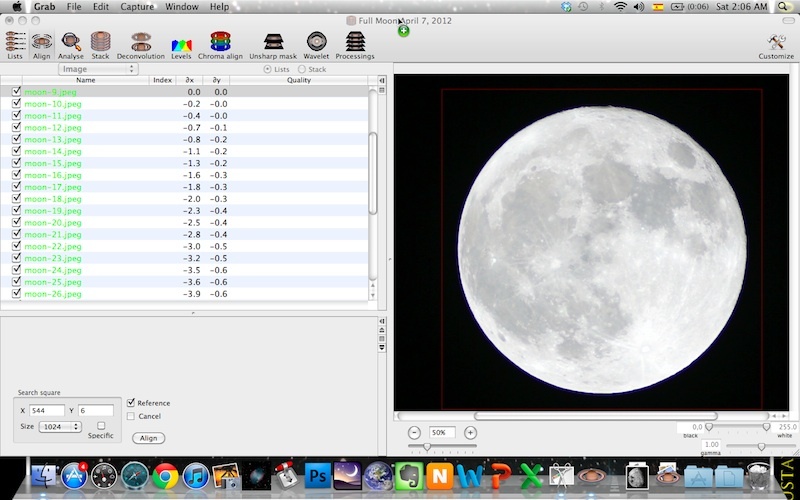Viewport: 800px width, 500px height.
Task: Open the Window menu
Action: (x=181, y=7)
